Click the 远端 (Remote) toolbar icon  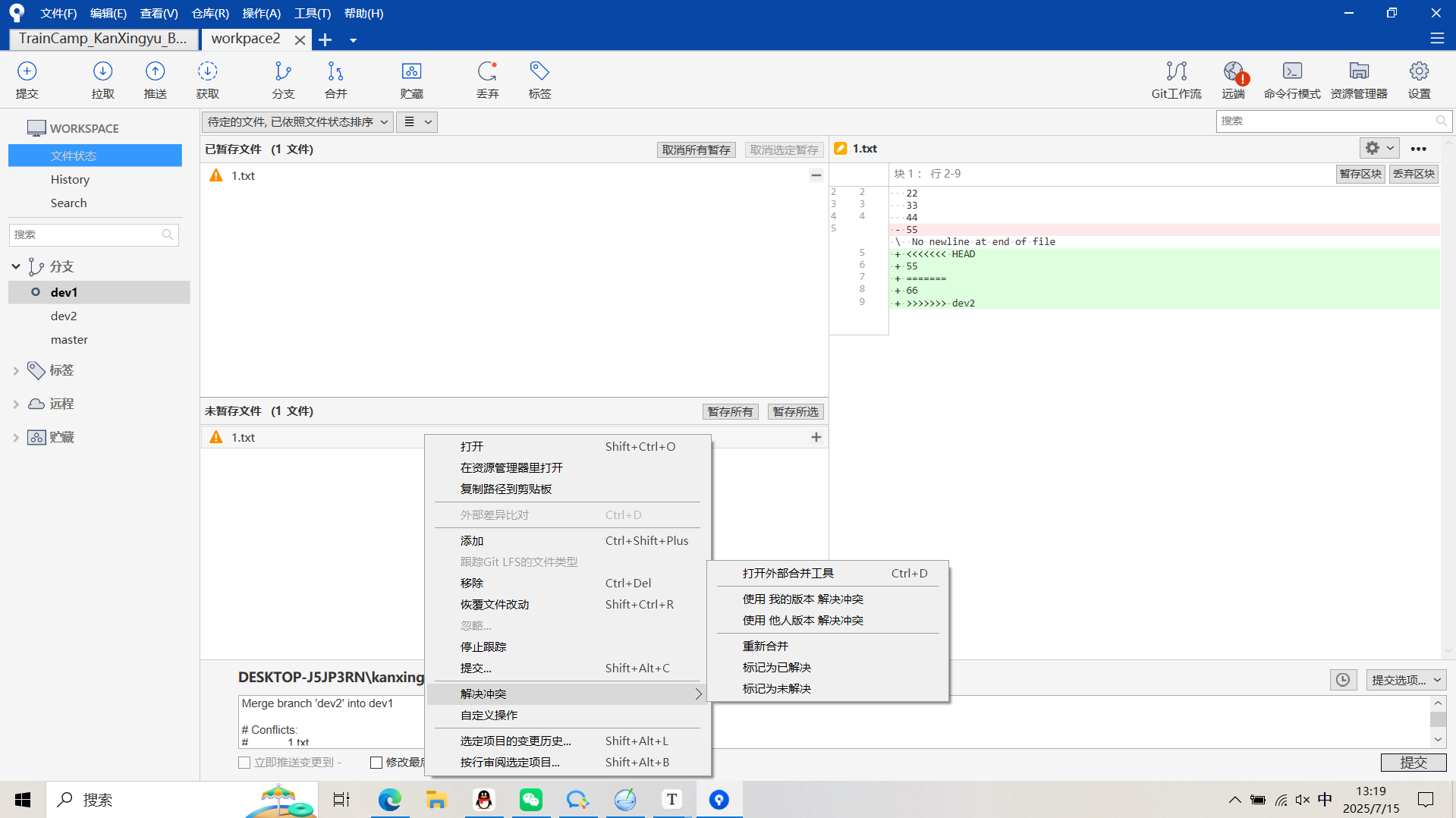pos(1233,80)
